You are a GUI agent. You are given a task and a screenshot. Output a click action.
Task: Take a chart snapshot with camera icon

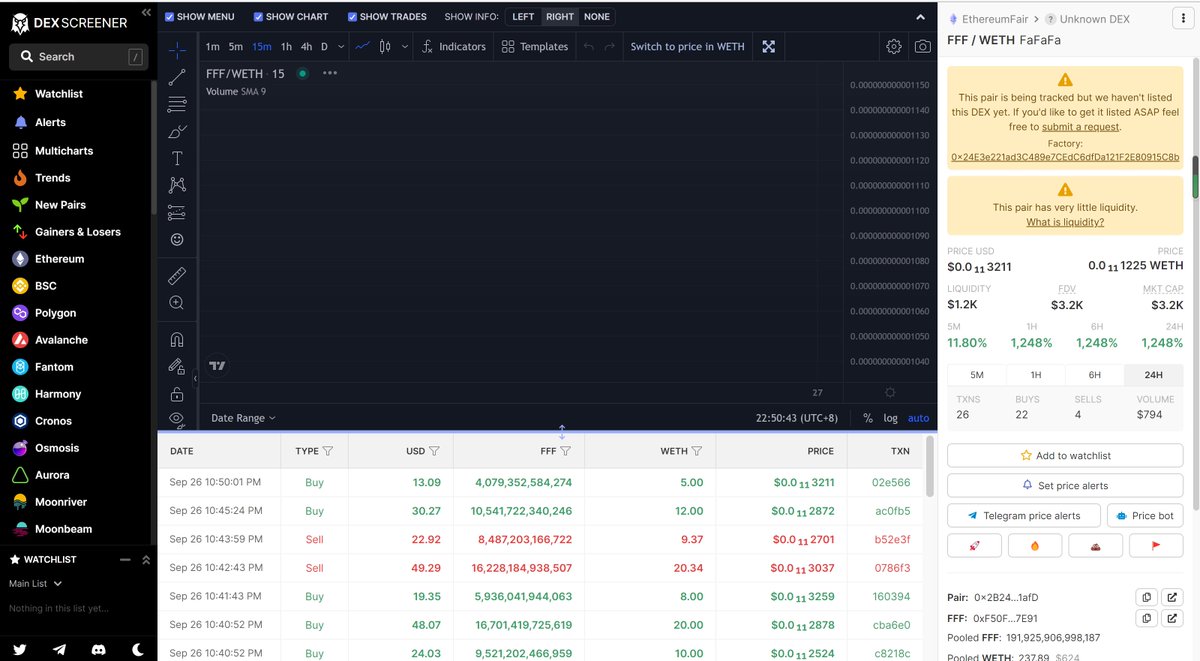pos(922,46)
